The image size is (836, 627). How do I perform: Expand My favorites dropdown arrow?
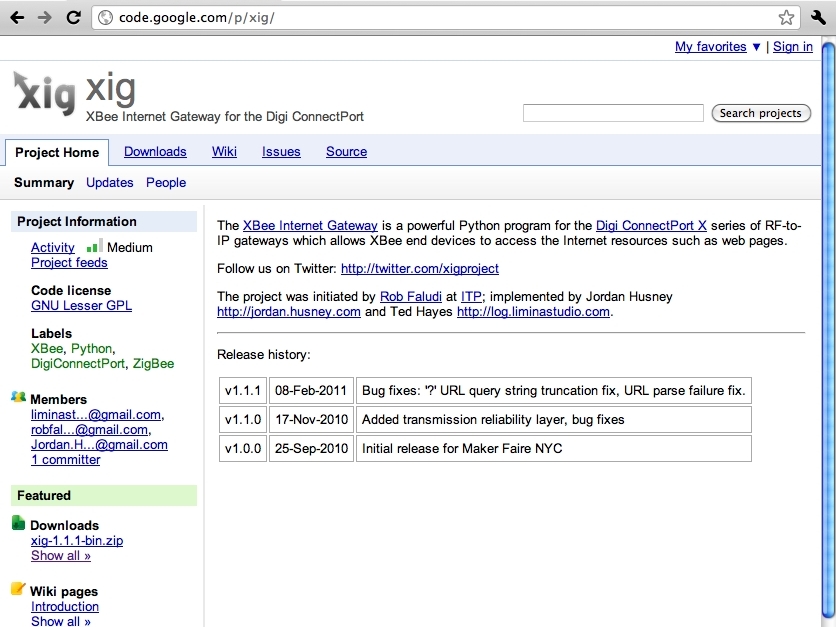[756, 47]
